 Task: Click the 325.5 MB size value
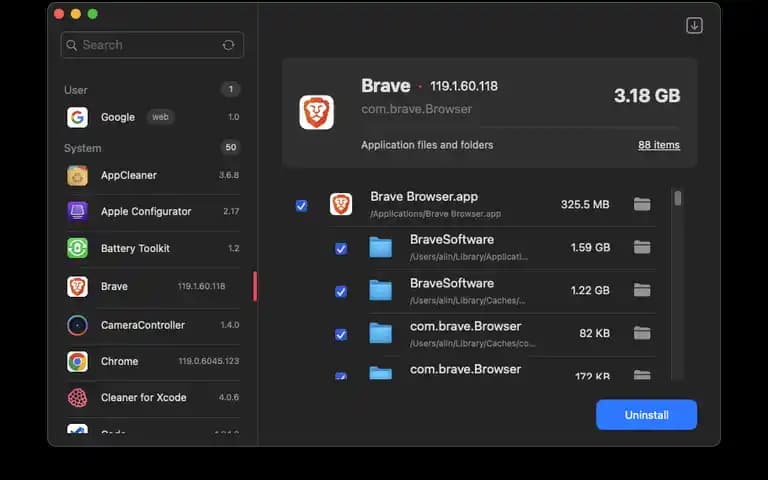(x=585, y=205)
